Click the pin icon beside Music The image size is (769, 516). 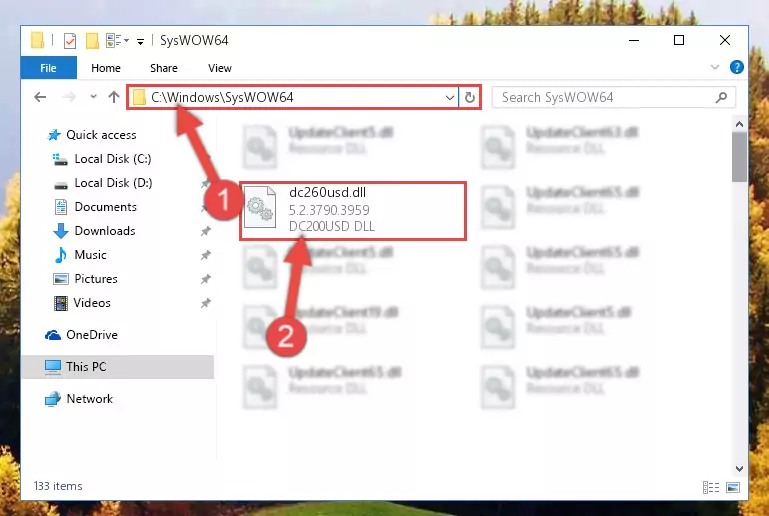click(205, 255)
